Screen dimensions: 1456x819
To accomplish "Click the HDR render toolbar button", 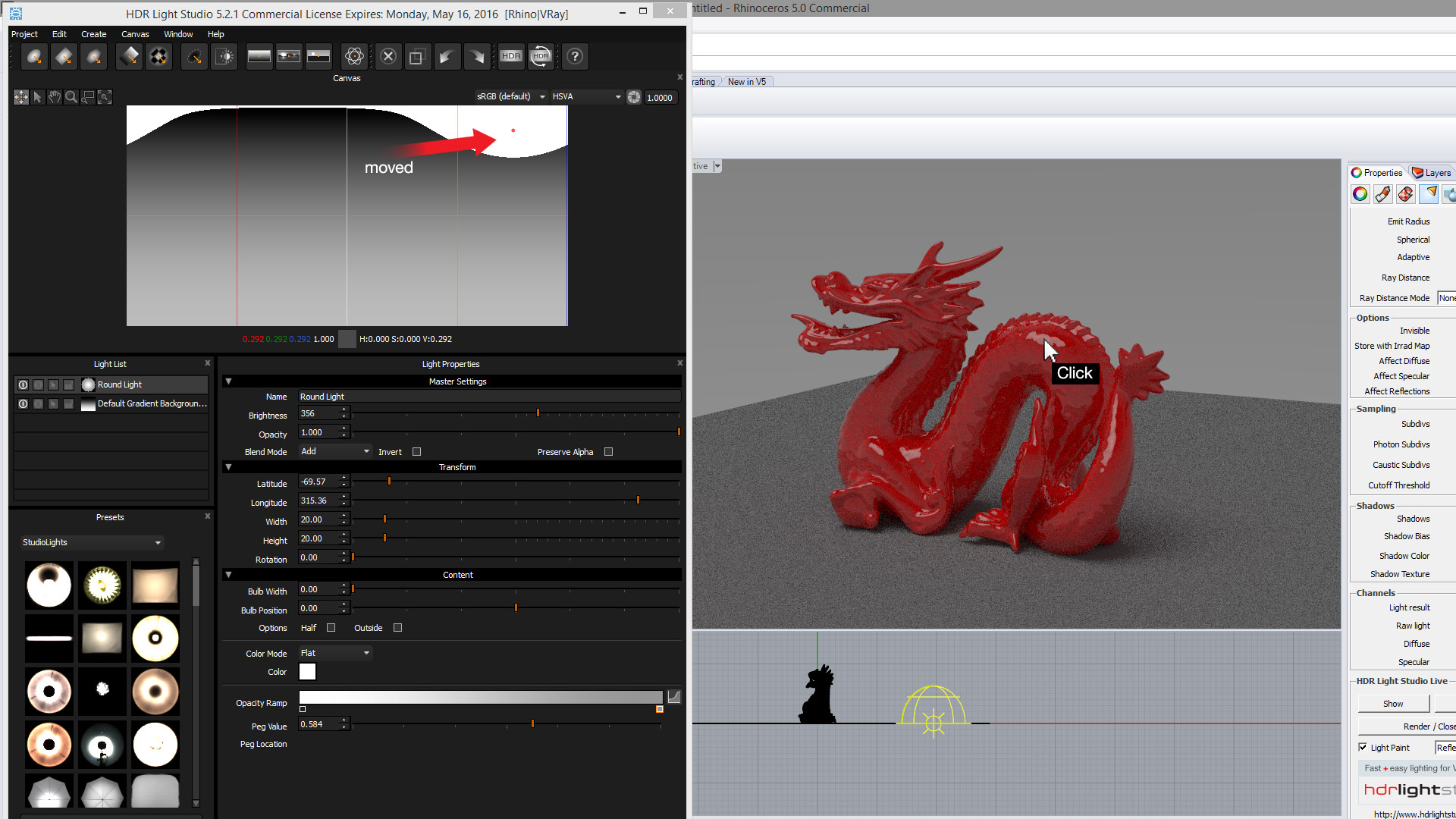I will tap(511, 57).
